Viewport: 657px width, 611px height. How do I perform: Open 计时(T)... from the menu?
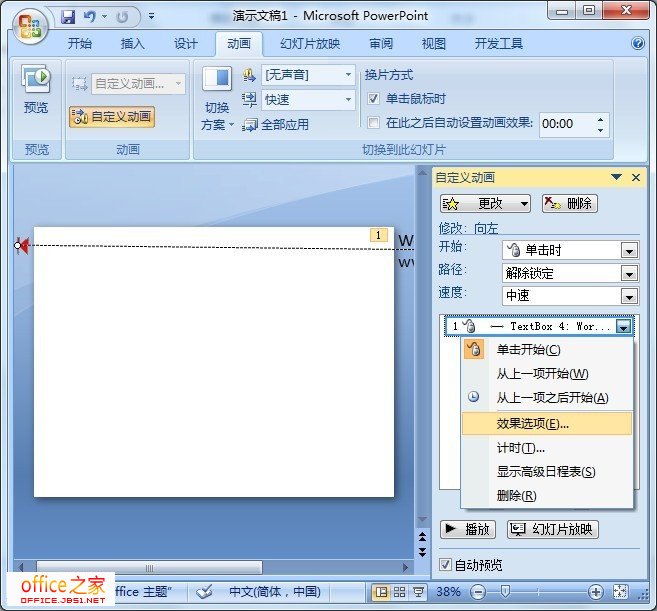[547, 448]
